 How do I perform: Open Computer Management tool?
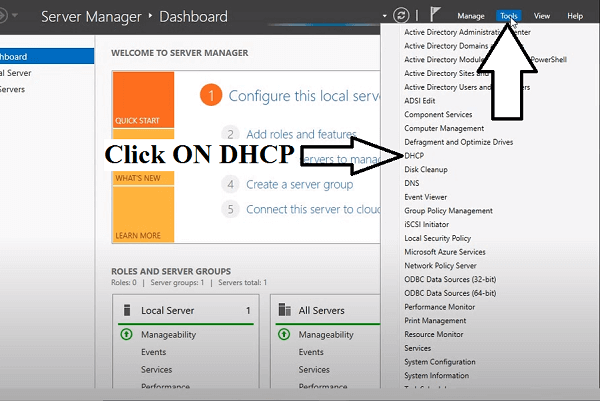click(444, 128)
